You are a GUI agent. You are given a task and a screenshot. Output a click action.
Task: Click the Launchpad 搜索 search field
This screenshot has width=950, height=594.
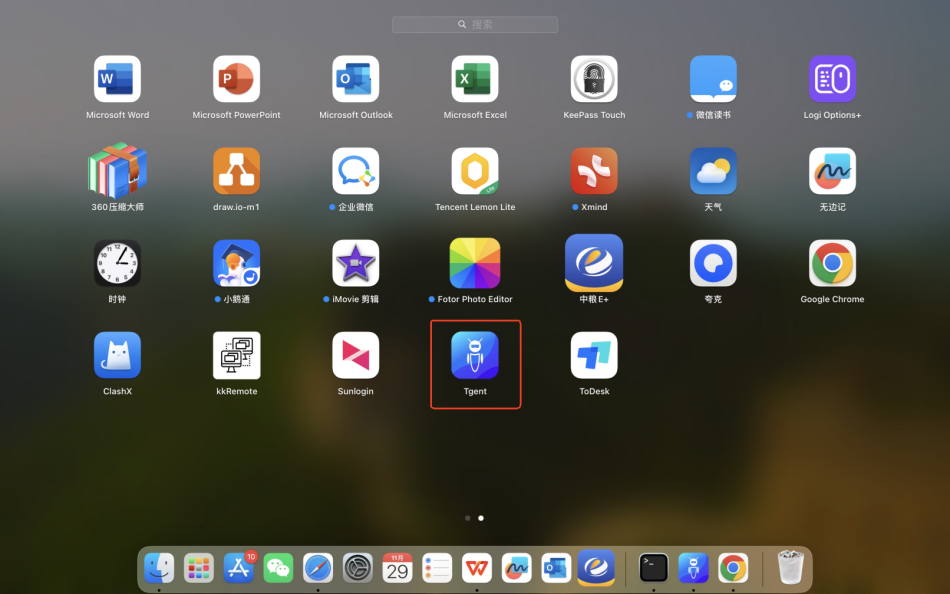474,24
